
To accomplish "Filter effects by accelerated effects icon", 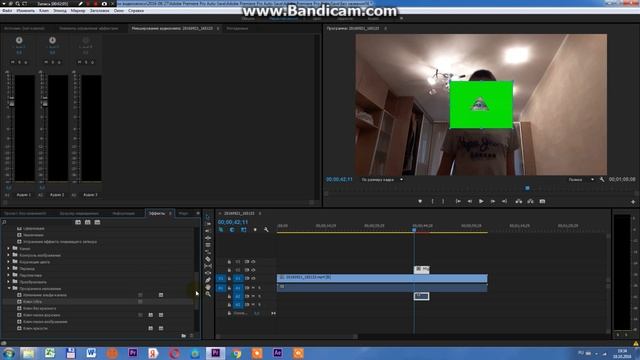I will click(x=78, y=222).
